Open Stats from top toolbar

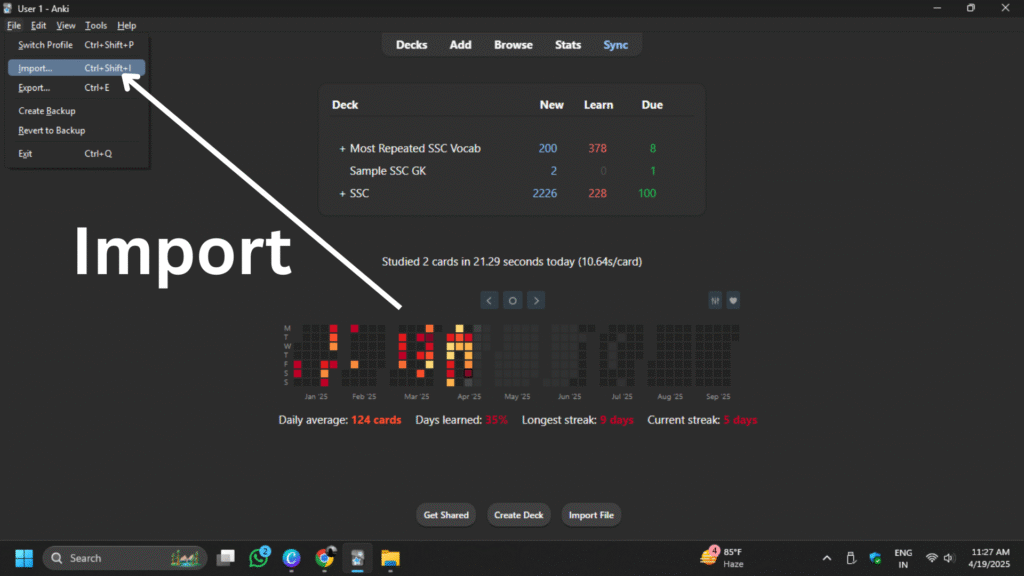point(568,45)
